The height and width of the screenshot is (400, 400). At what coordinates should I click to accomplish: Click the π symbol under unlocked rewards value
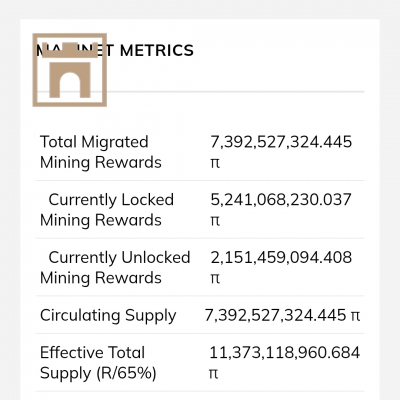tap(215, 279)
